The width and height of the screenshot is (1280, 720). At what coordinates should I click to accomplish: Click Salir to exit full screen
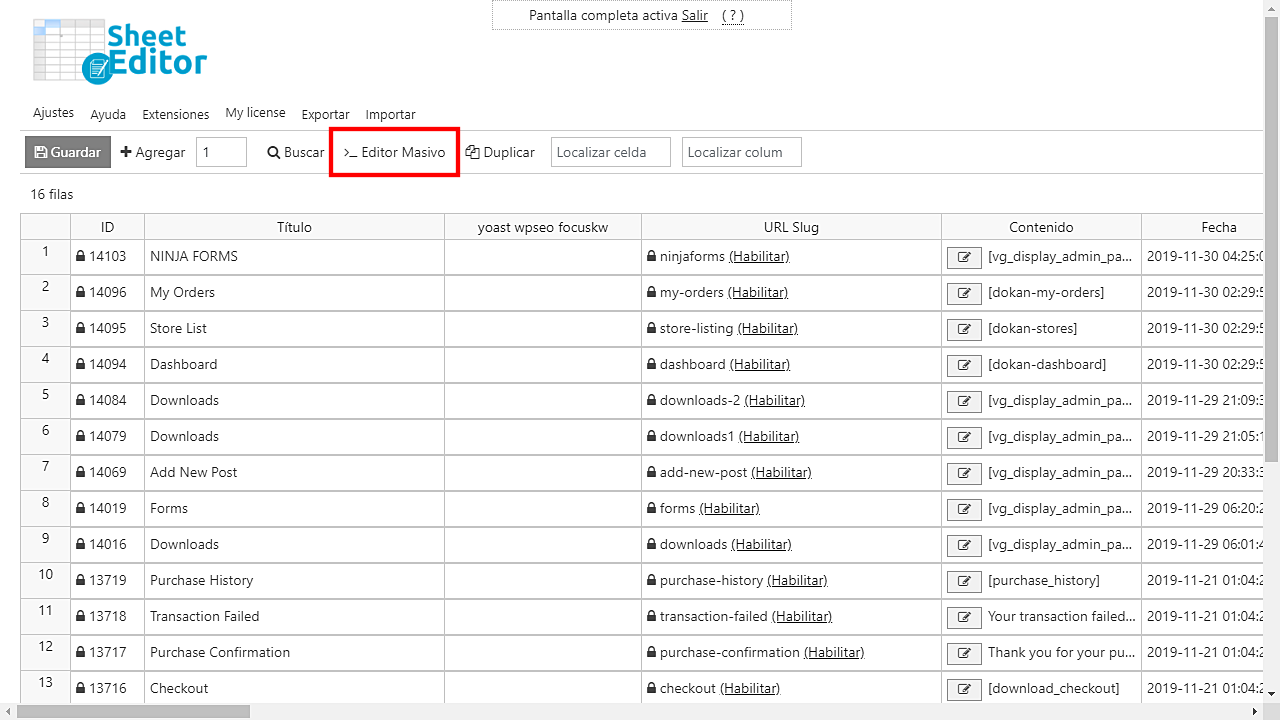(x=694, y=15)
